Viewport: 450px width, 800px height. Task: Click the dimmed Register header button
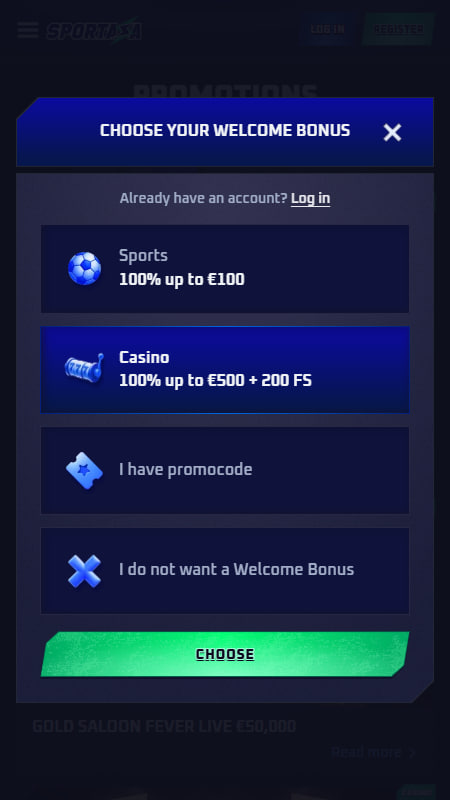(398, 29)
